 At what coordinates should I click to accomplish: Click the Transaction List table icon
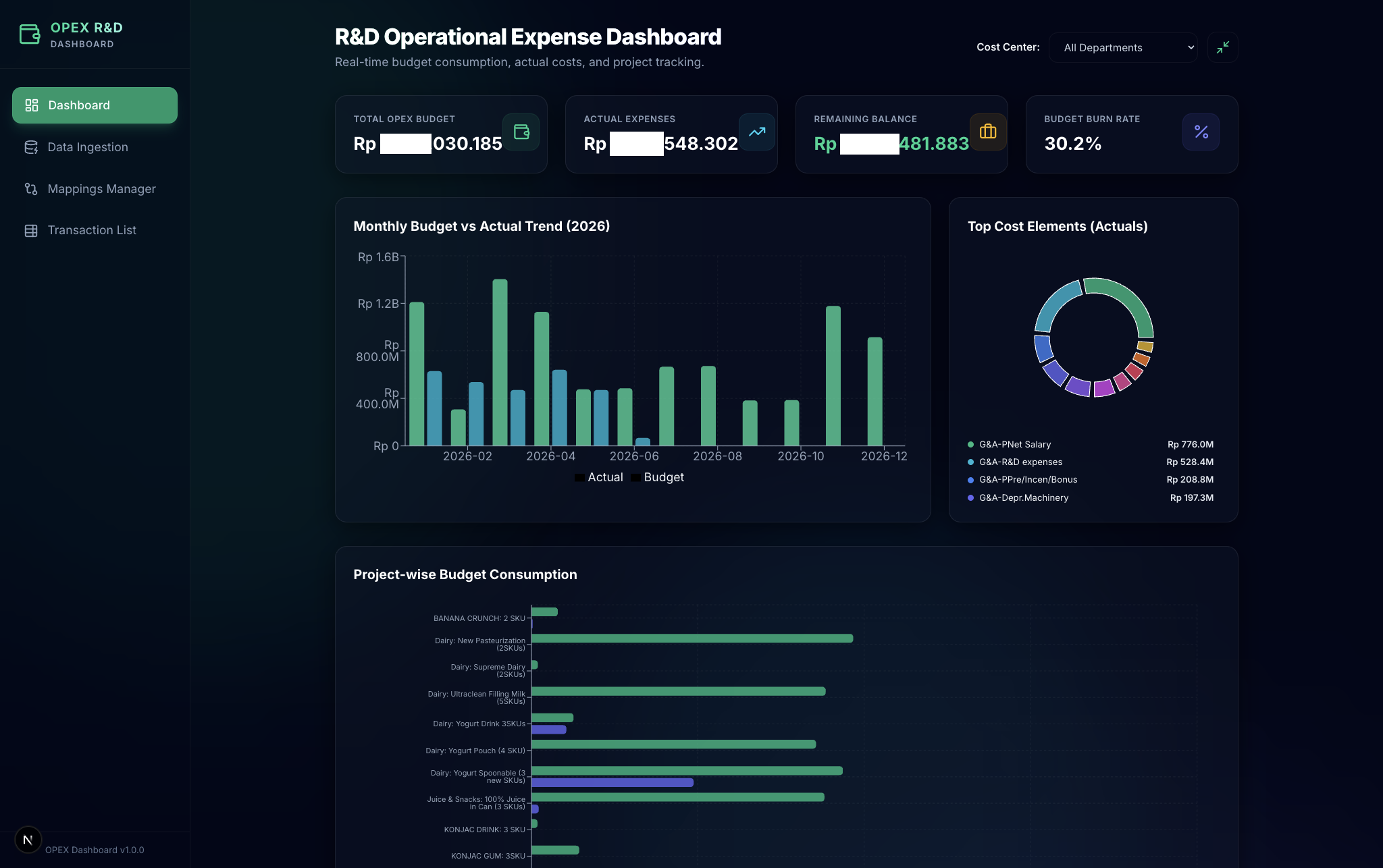point(31,230)
